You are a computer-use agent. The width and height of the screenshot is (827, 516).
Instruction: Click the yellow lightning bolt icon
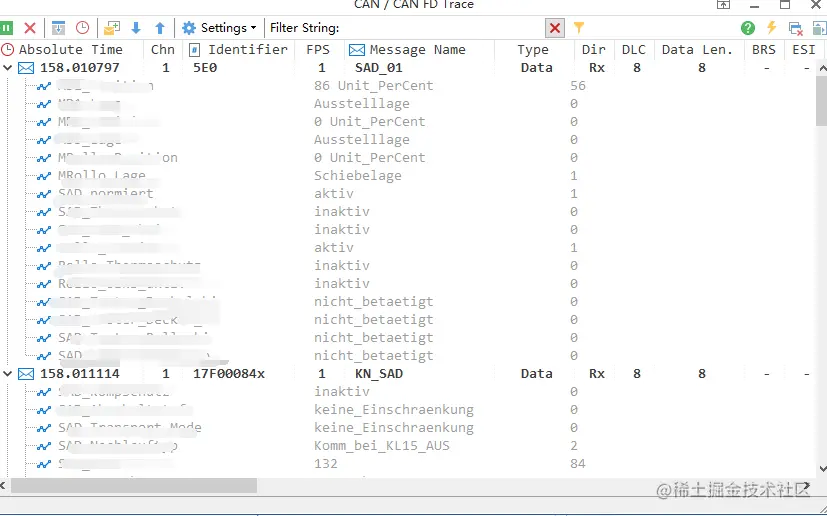click(x=772, y=27)
